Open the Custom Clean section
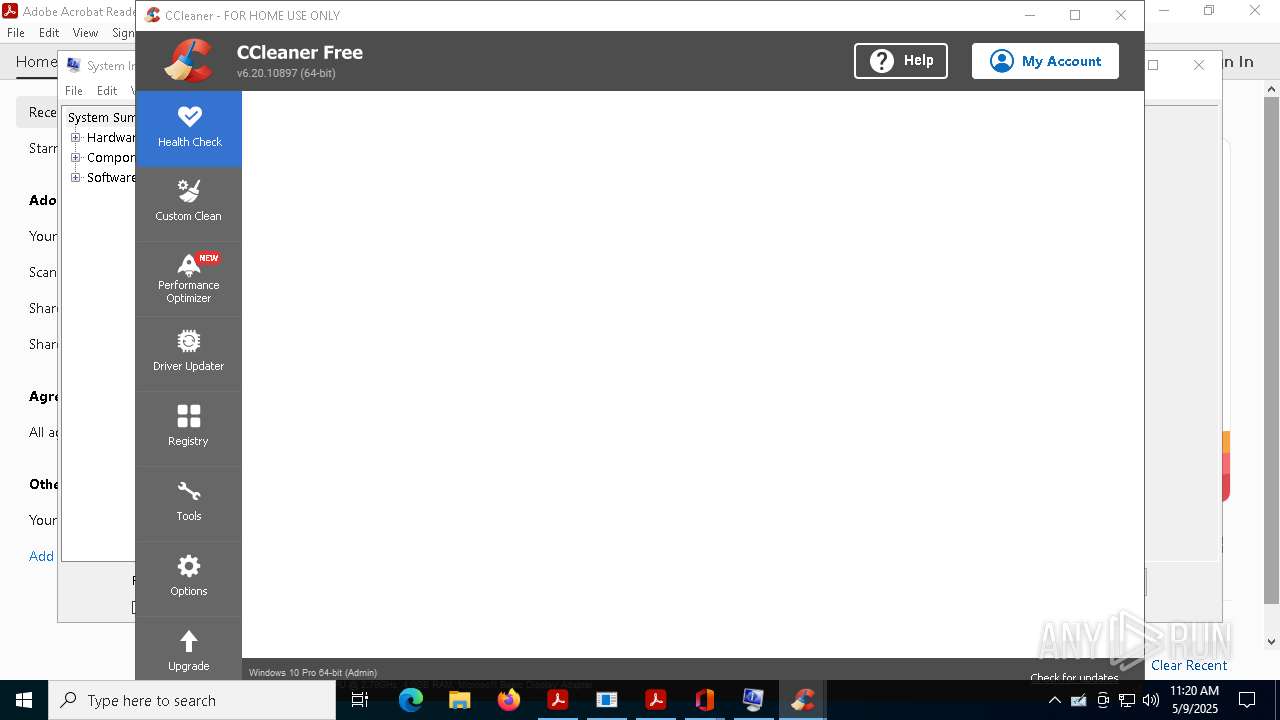The height and width of the screenshot is (720, 1280). [189, 203]
